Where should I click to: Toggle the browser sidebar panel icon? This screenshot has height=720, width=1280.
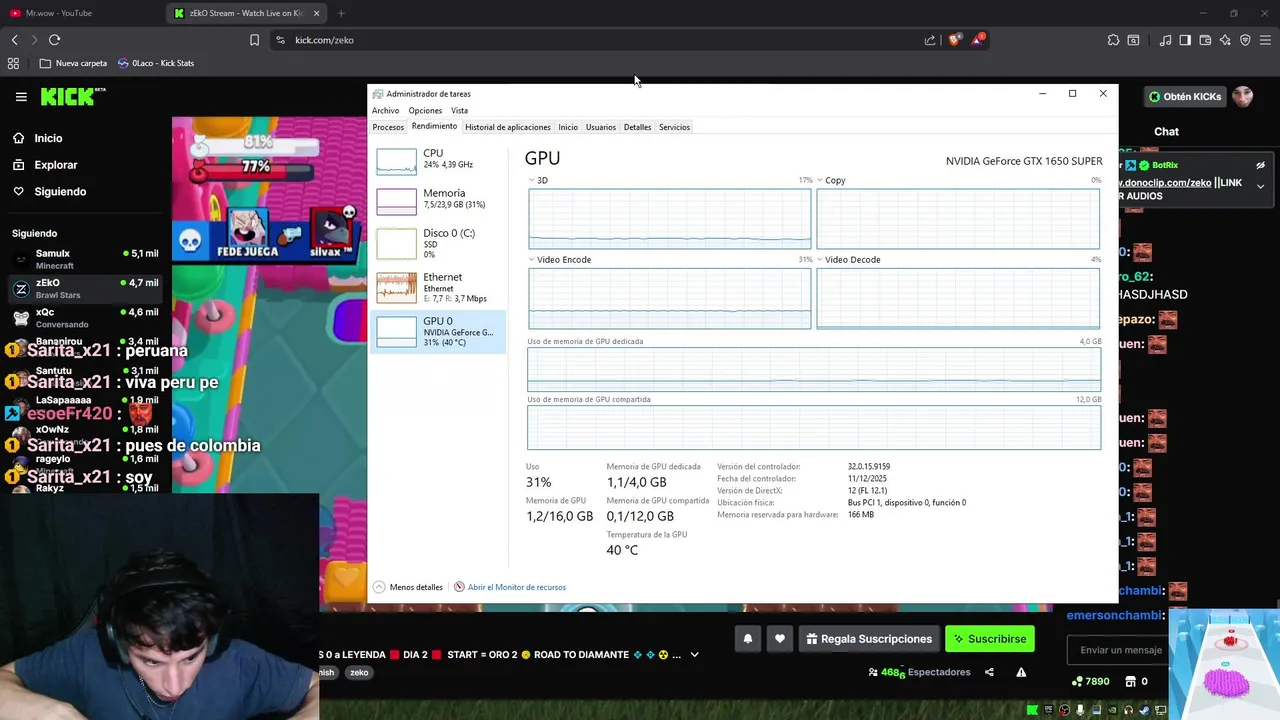1185,40
